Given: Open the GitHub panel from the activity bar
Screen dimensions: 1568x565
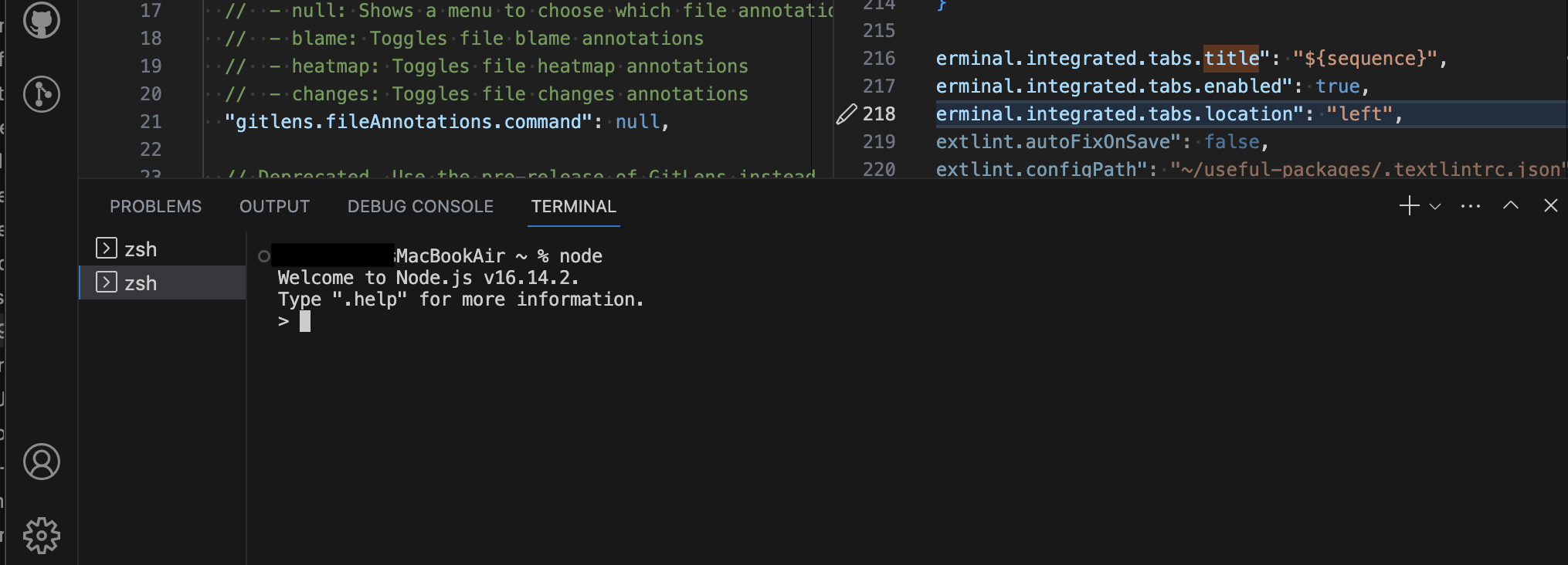Looking at the screenshot, I should [40, 21].
